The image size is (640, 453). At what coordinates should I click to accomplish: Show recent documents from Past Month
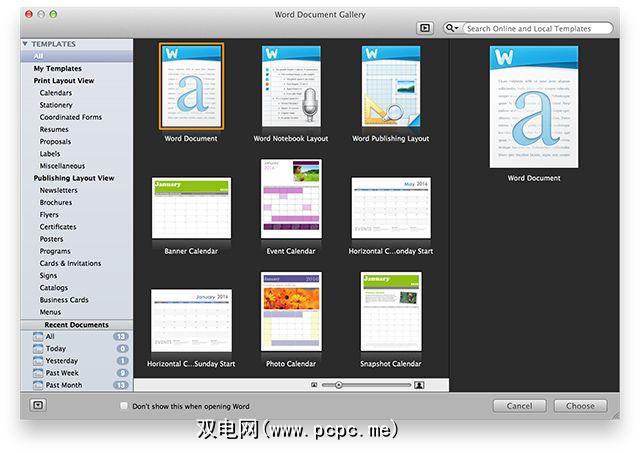click(77, 385)
